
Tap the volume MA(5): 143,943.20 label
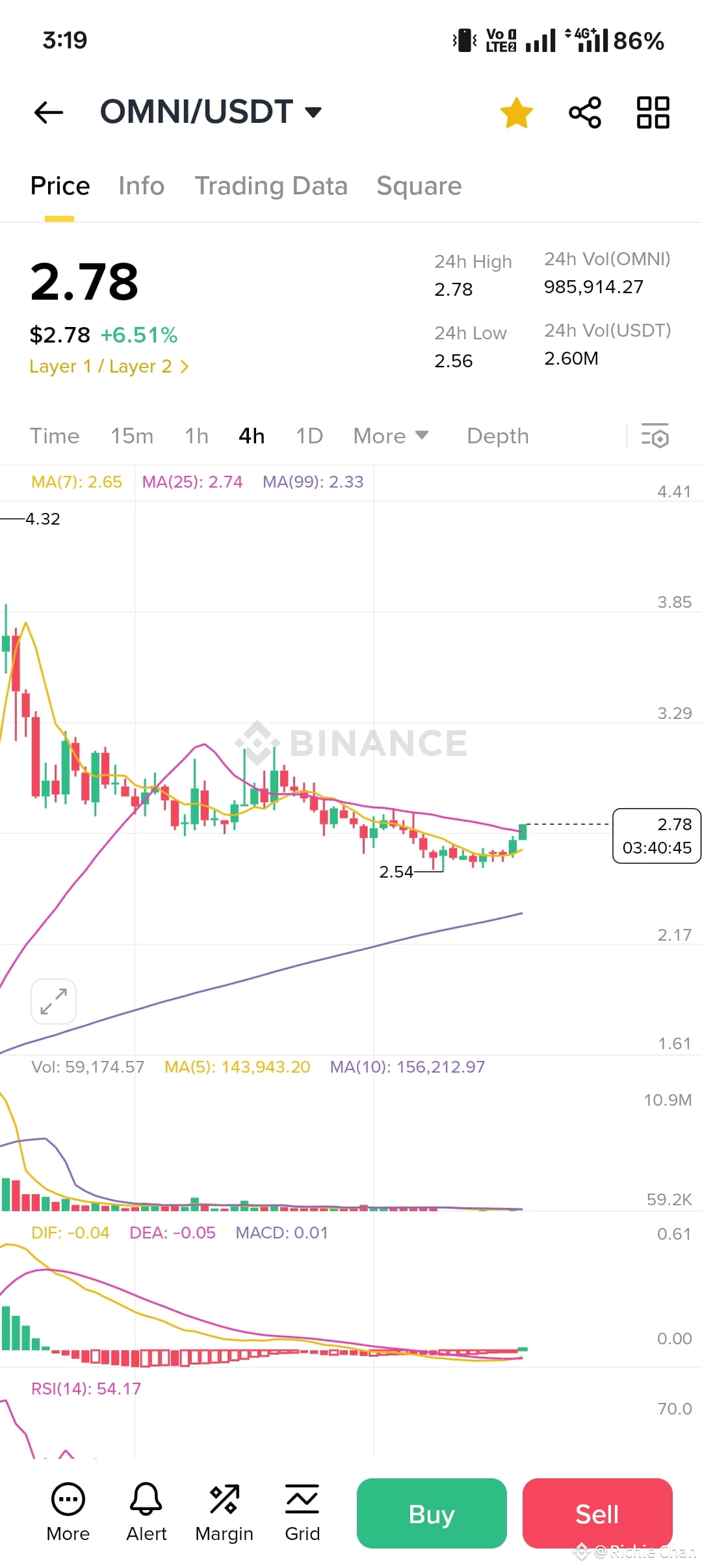237,1067
